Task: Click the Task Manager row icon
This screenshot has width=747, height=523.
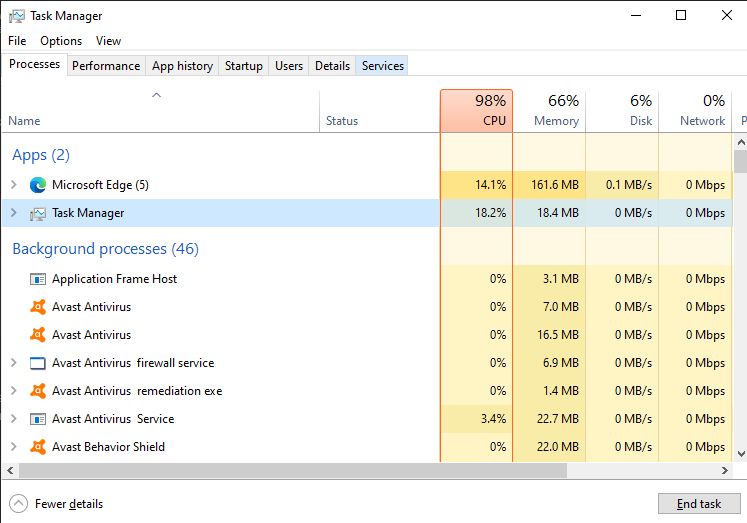Action: 38,213
